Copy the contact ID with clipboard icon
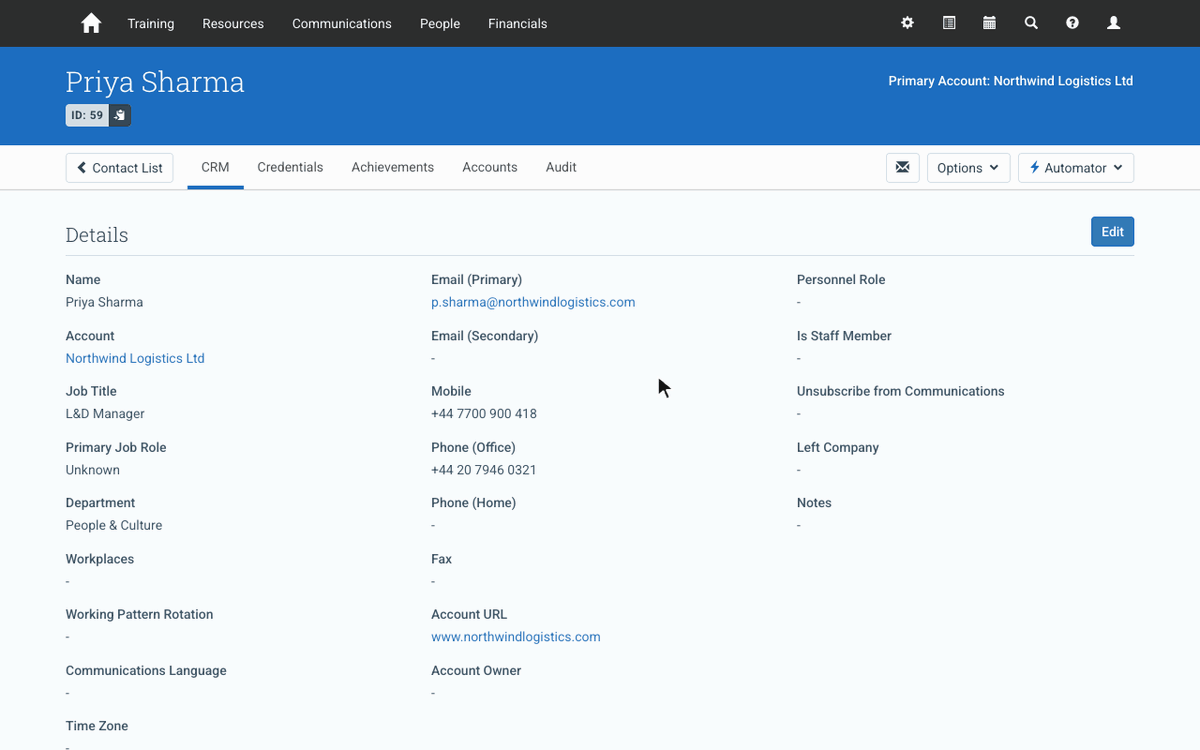Image resolution: width=1200 pixels, height=750 pixels. [119, 115]
